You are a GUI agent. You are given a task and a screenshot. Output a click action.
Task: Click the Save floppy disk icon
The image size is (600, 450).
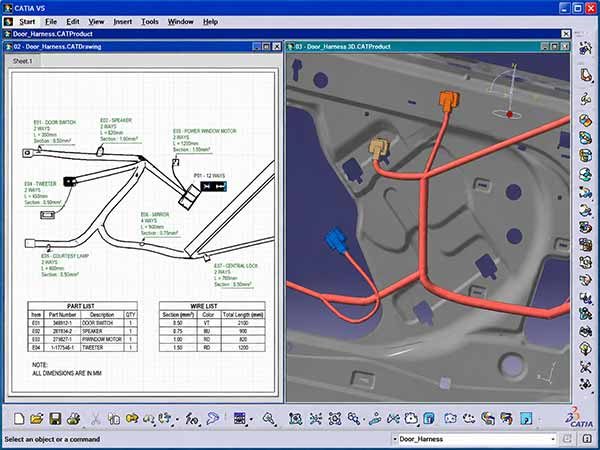pos(55,418)
